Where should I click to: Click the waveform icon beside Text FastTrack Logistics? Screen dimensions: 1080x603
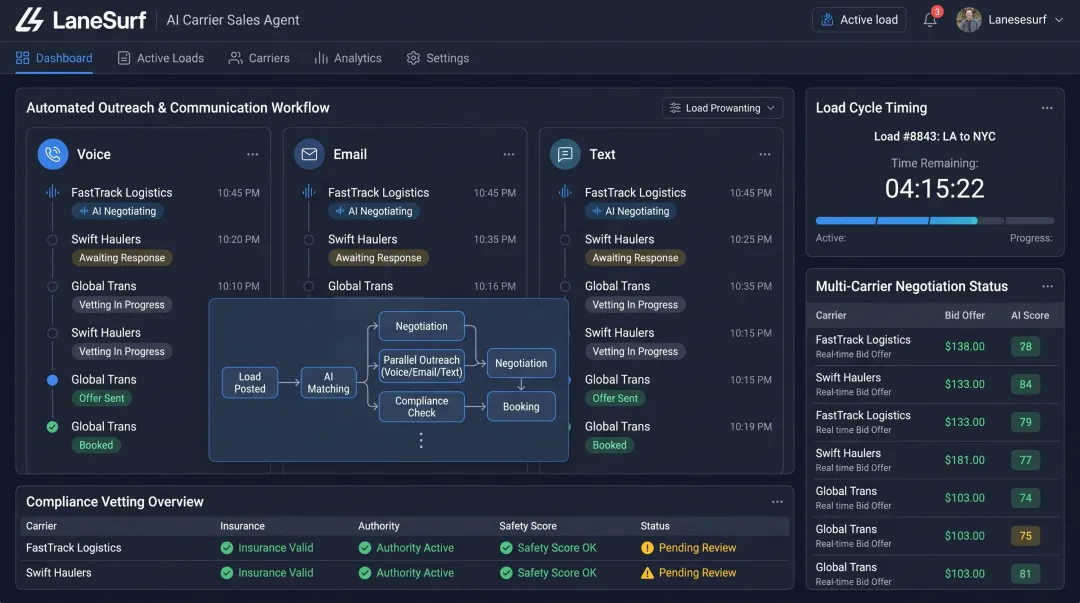[565, 192]
